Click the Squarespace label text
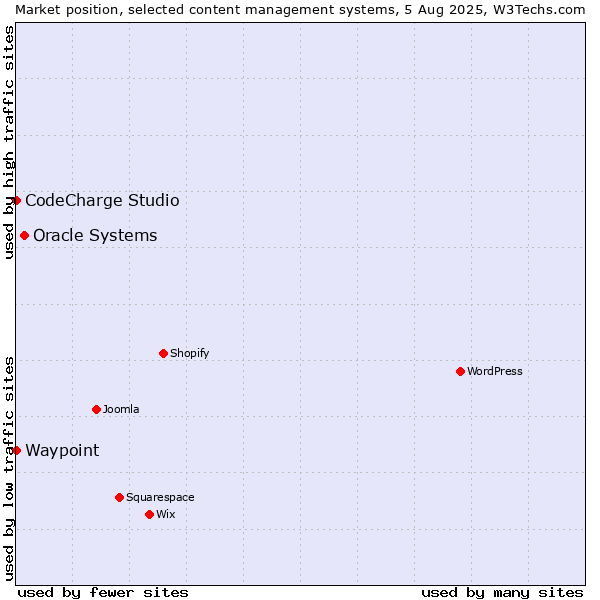Image resolution: width=600 pixels, height=600 pixels. (x=160, y=497)
